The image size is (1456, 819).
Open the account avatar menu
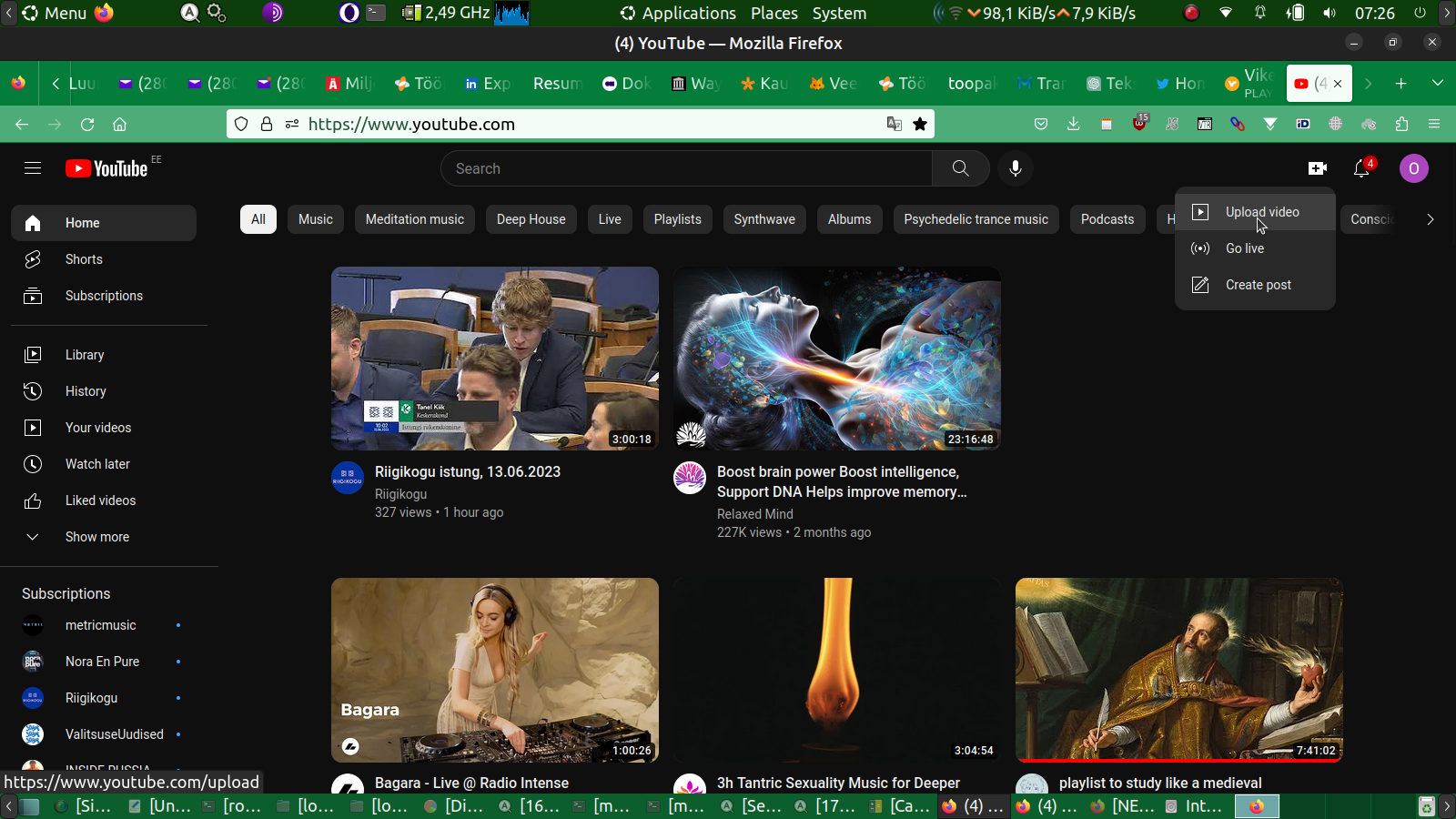pos(1413,168)
